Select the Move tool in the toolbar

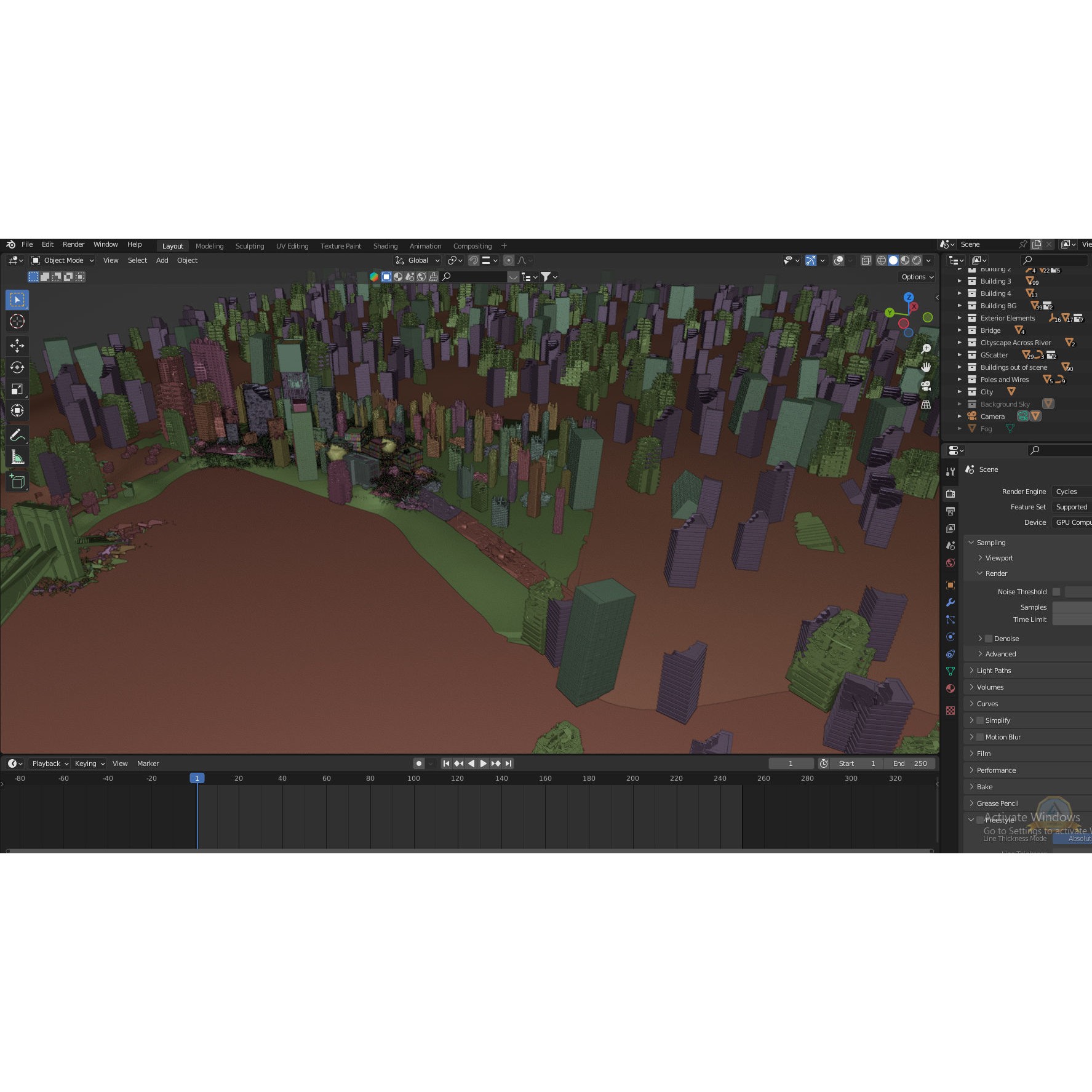(x=17, y=345)
